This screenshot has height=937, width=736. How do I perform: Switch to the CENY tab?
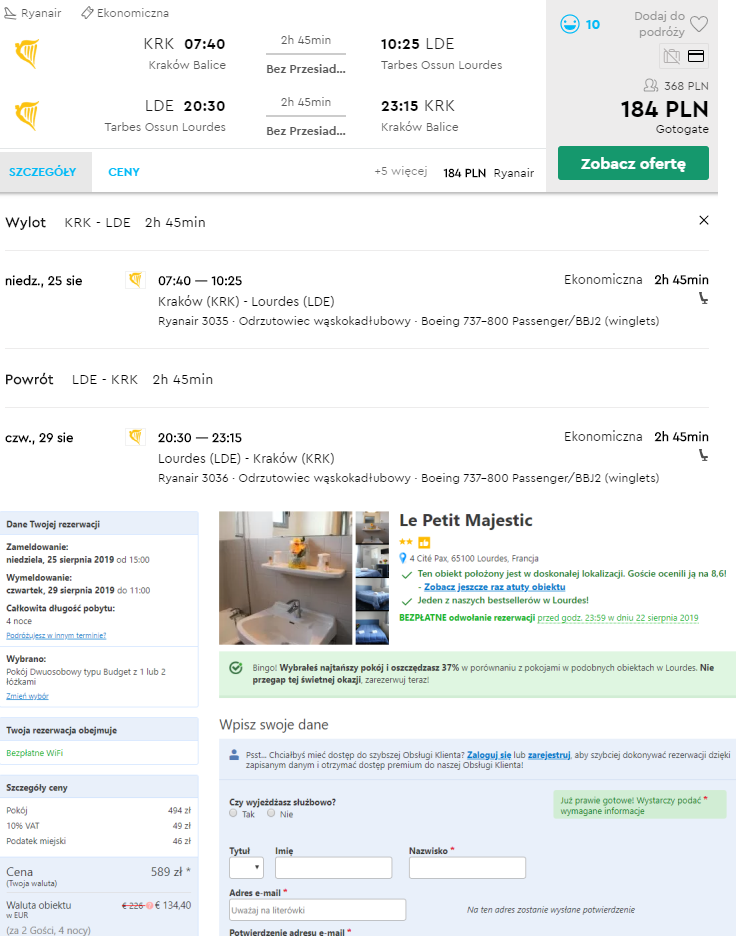[124, 172]
